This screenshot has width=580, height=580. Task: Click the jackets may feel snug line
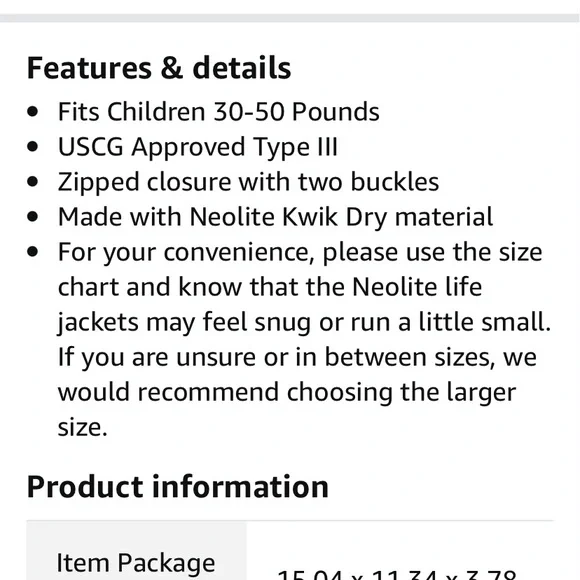304,323
